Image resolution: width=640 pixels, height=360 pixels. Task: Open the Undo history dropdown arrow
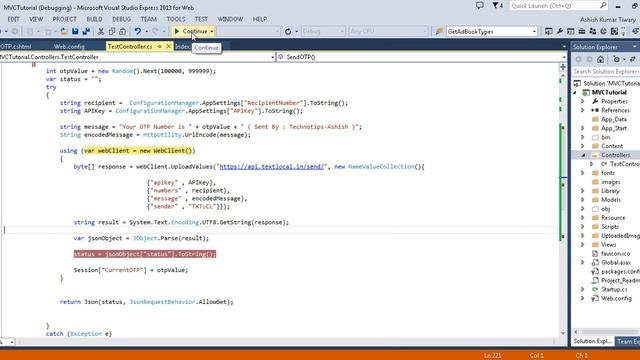coord(147,31)
